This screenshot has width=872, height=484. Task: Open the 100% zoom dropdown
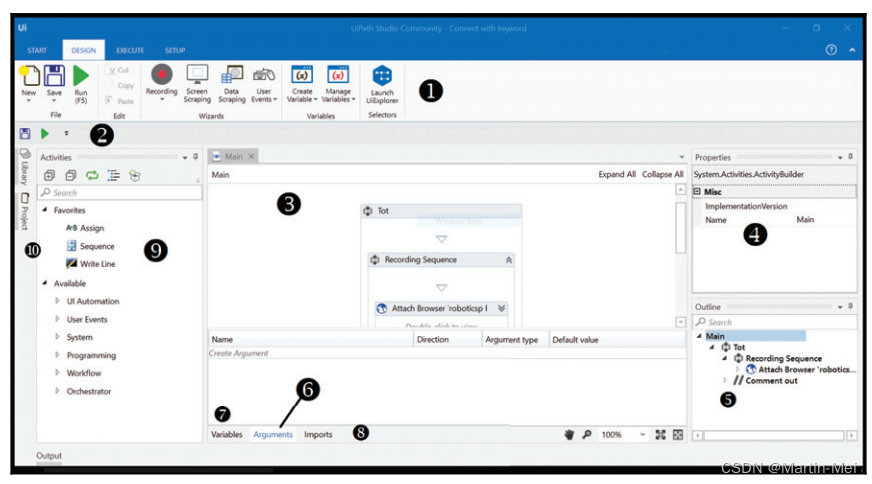point(642,434)
